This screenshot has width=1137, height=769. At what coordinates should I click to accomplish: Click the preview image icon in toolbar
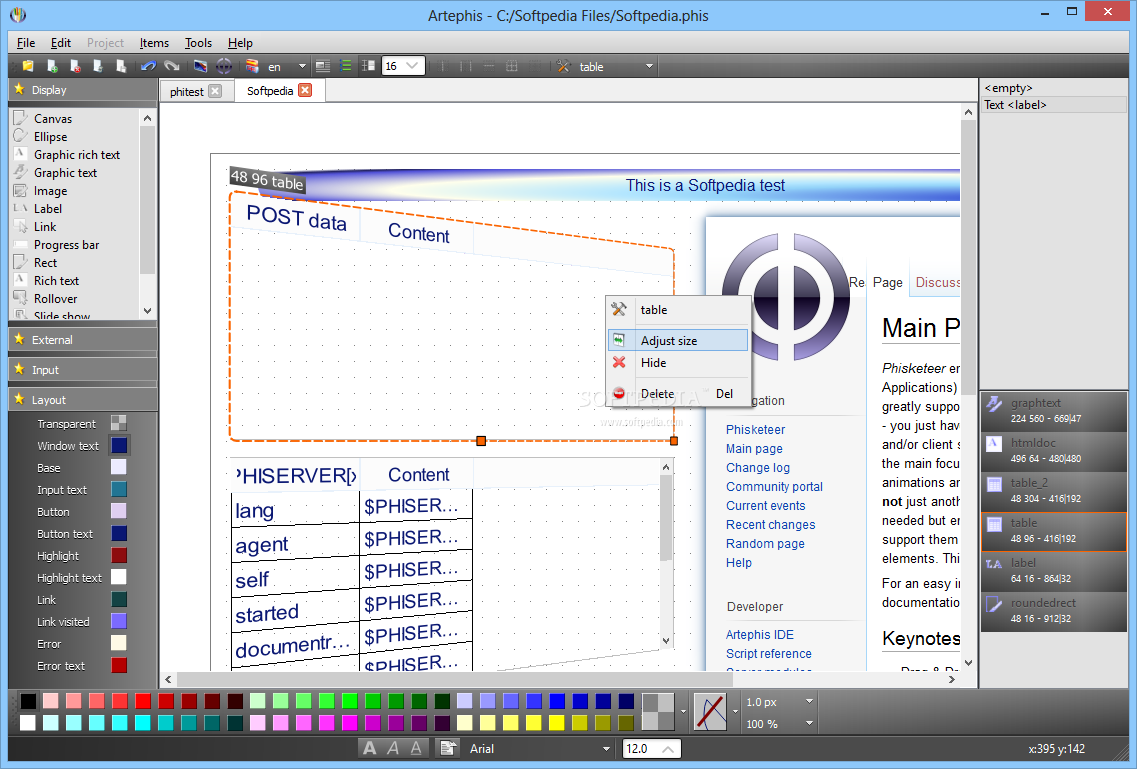click(x=200, y=66)
